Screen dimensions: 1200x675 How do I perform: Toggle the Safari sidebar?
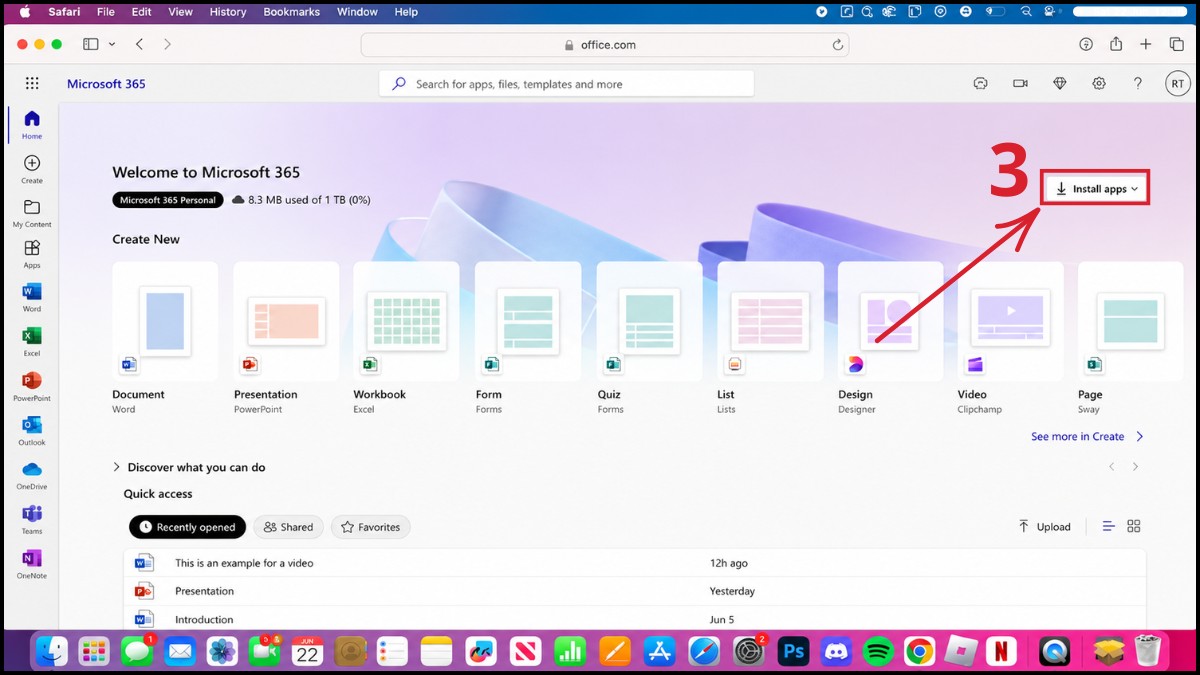[x=91, y=44]
